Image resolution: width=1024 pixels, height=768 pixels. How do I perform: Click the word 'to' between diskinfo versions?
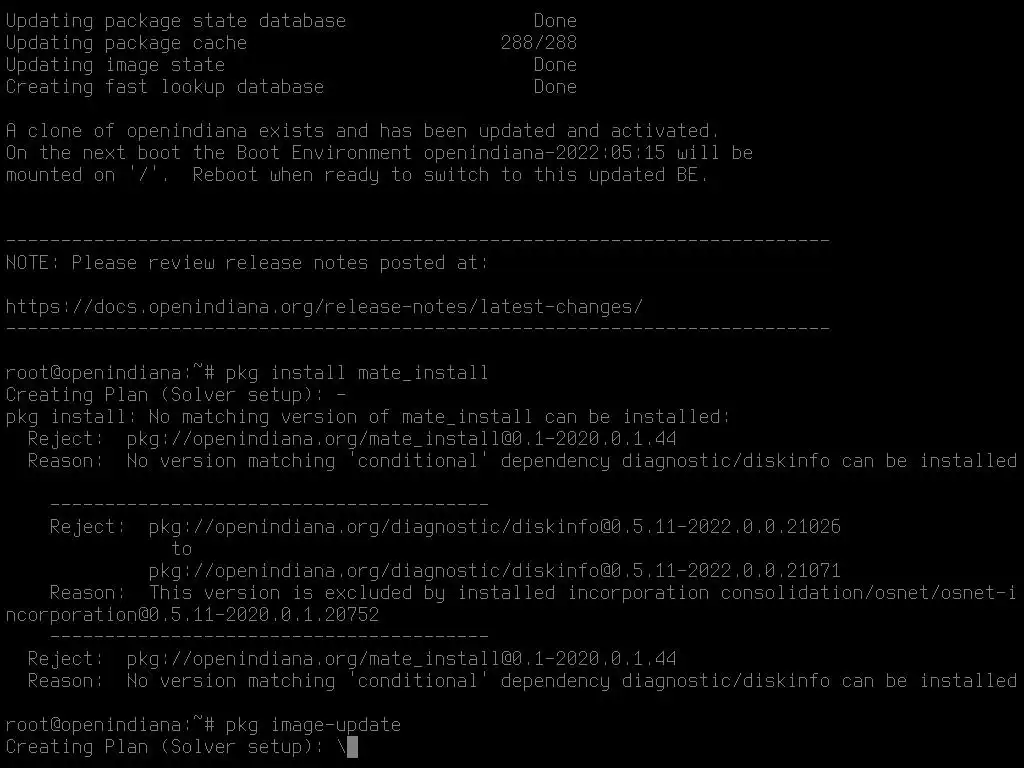tap(182, 549)
